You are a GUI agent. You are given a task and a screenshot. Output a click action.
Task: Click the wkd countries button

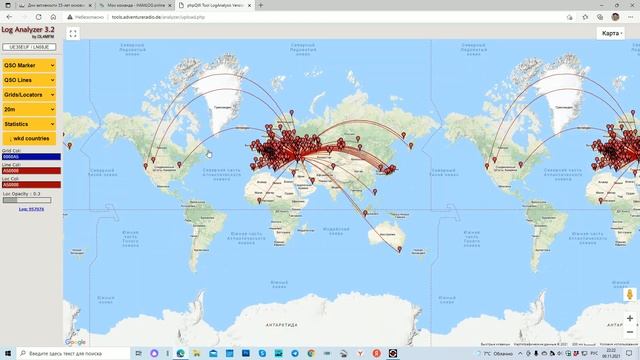pos(29,139)
